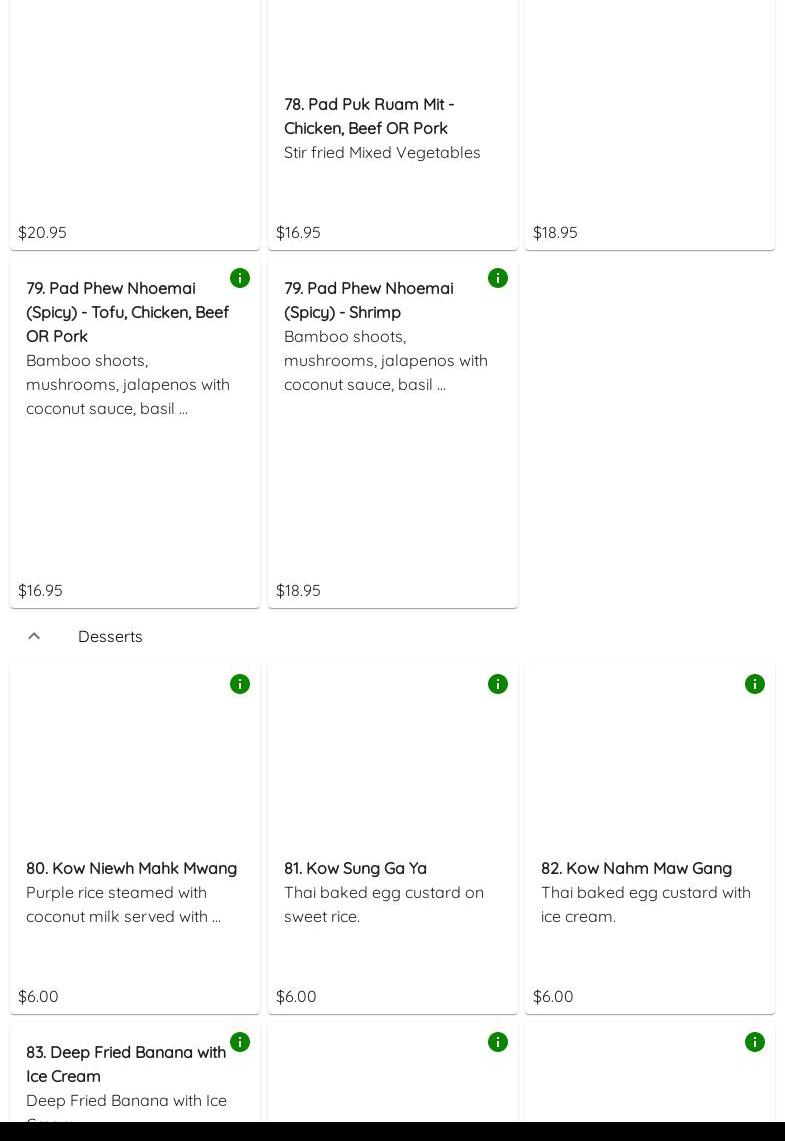Choose 81. Kow Sung Ga Ya dessert
Image resolution: width=785 pixels, height=1141 pixels.
355,868
